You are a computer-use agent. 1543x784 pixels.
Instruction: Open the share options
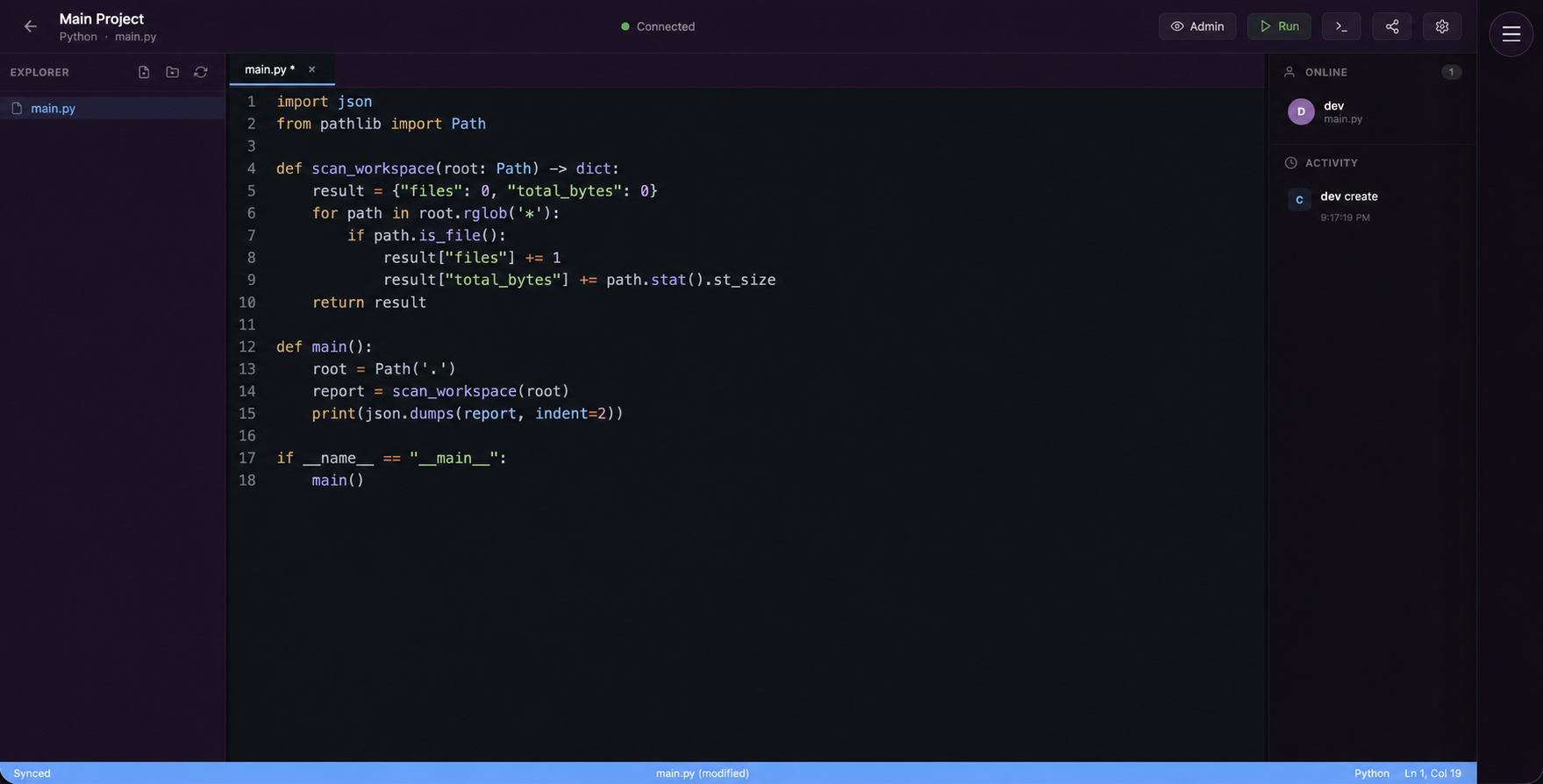point(1392,26)
